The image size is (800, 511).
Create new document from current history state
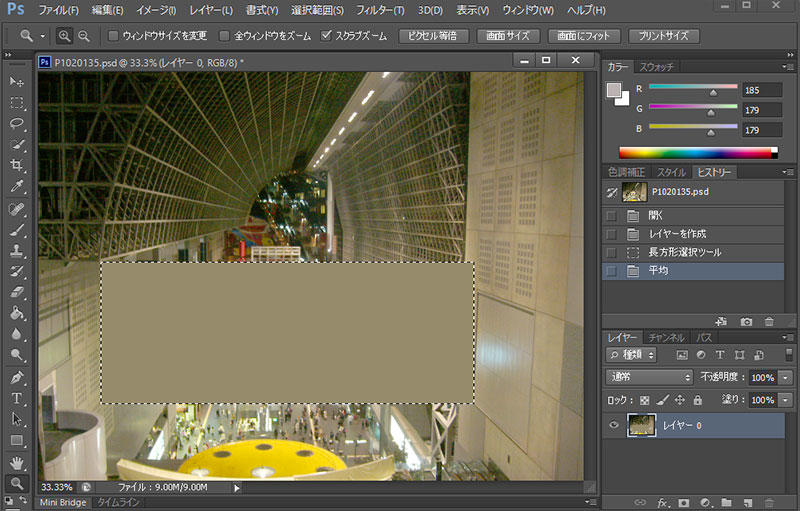721,322
